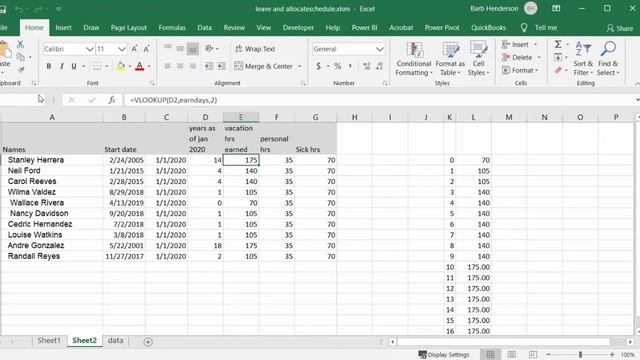
Task: Click the Share button
Action: pos(620,28)
